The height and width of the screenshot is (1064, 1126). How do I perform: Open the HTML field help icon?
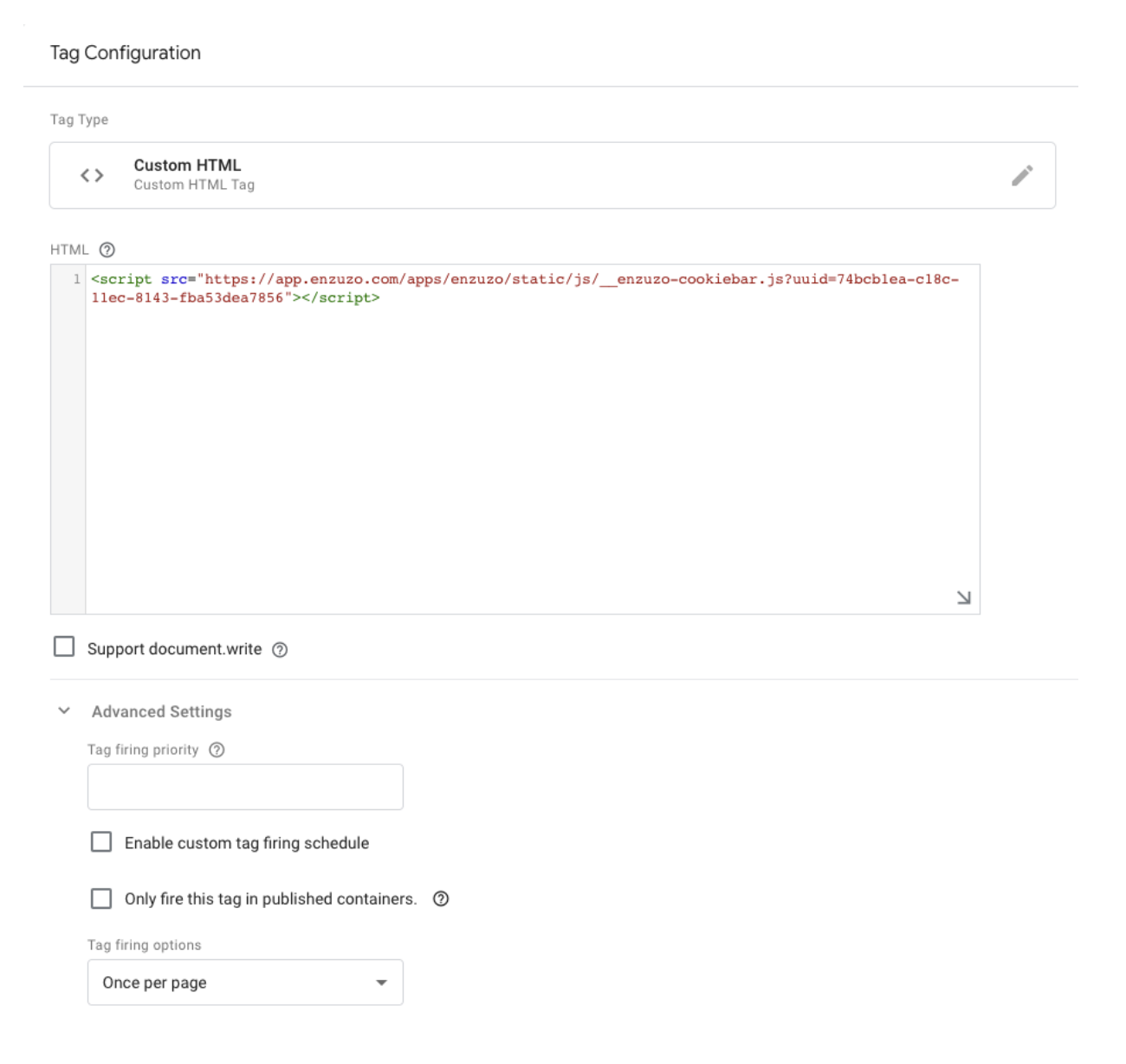click(106, 250)
